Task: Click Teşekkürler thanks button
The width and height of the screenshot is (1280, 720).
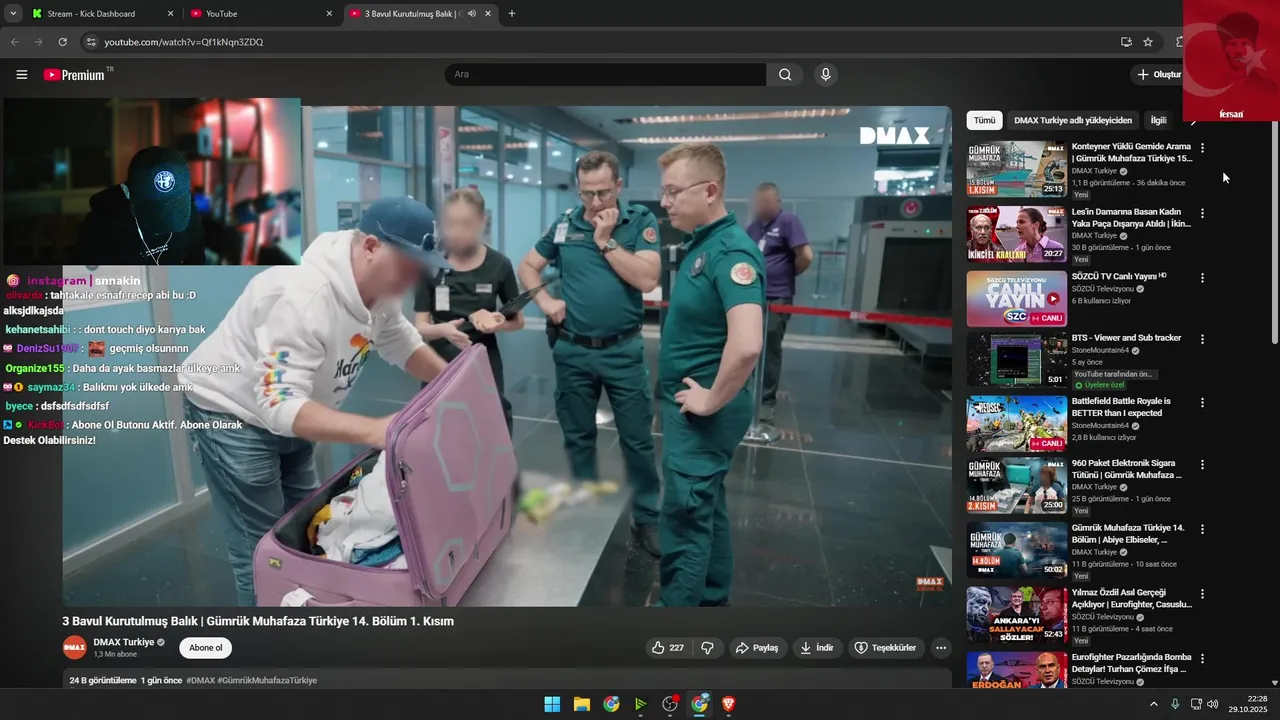Action: [x=885, y=648]
